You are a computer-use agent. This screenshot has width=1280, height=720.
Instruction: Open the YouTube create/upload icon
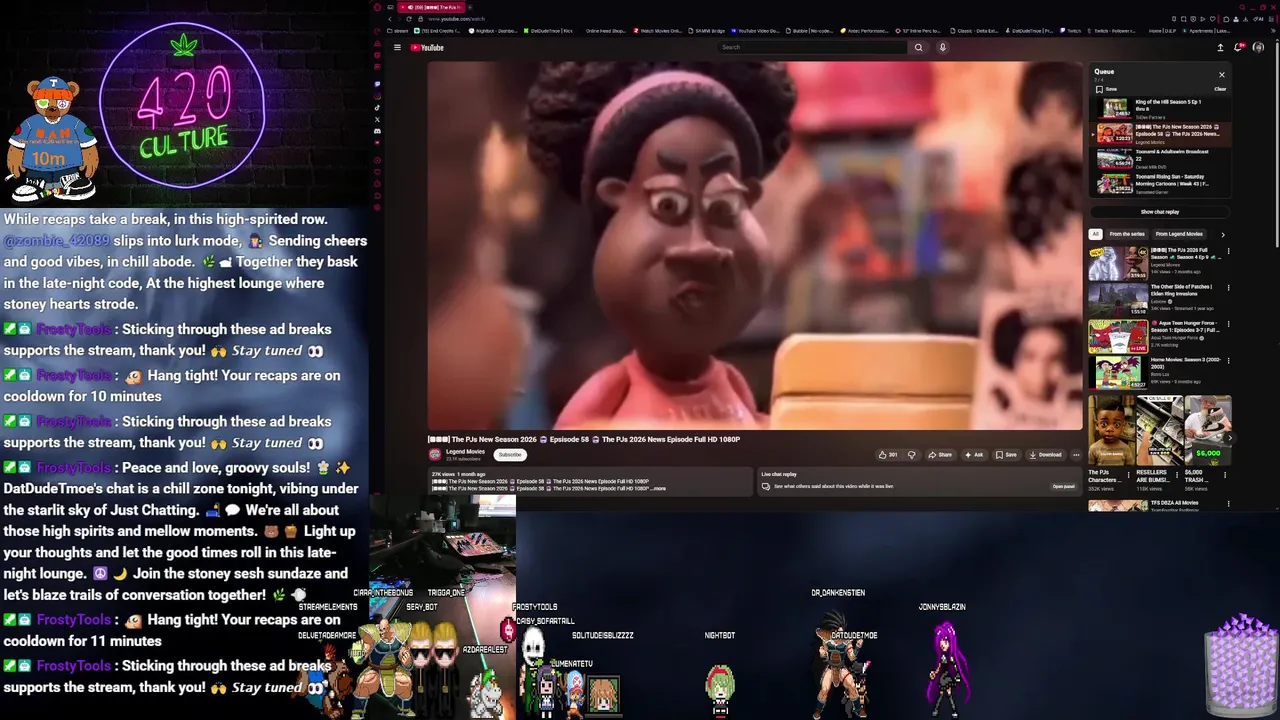(x=1220, y=47)
